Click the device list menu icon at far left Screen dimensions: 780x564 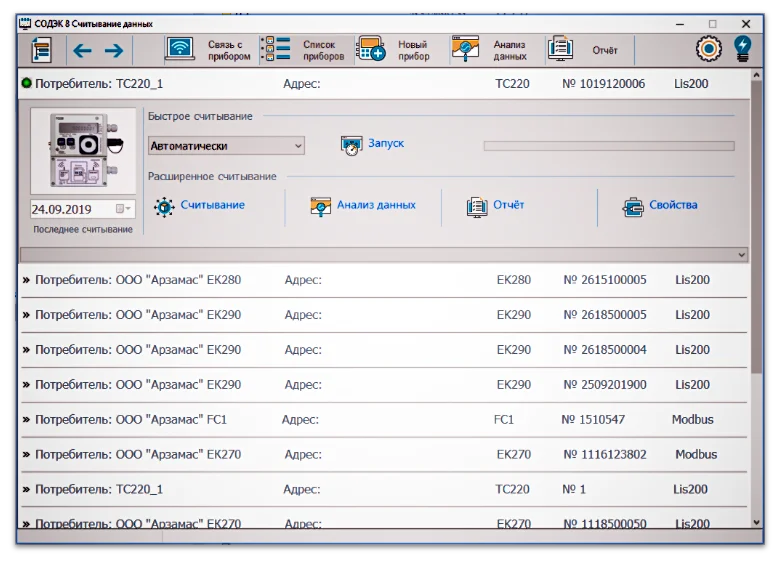[x=41, y=50]
